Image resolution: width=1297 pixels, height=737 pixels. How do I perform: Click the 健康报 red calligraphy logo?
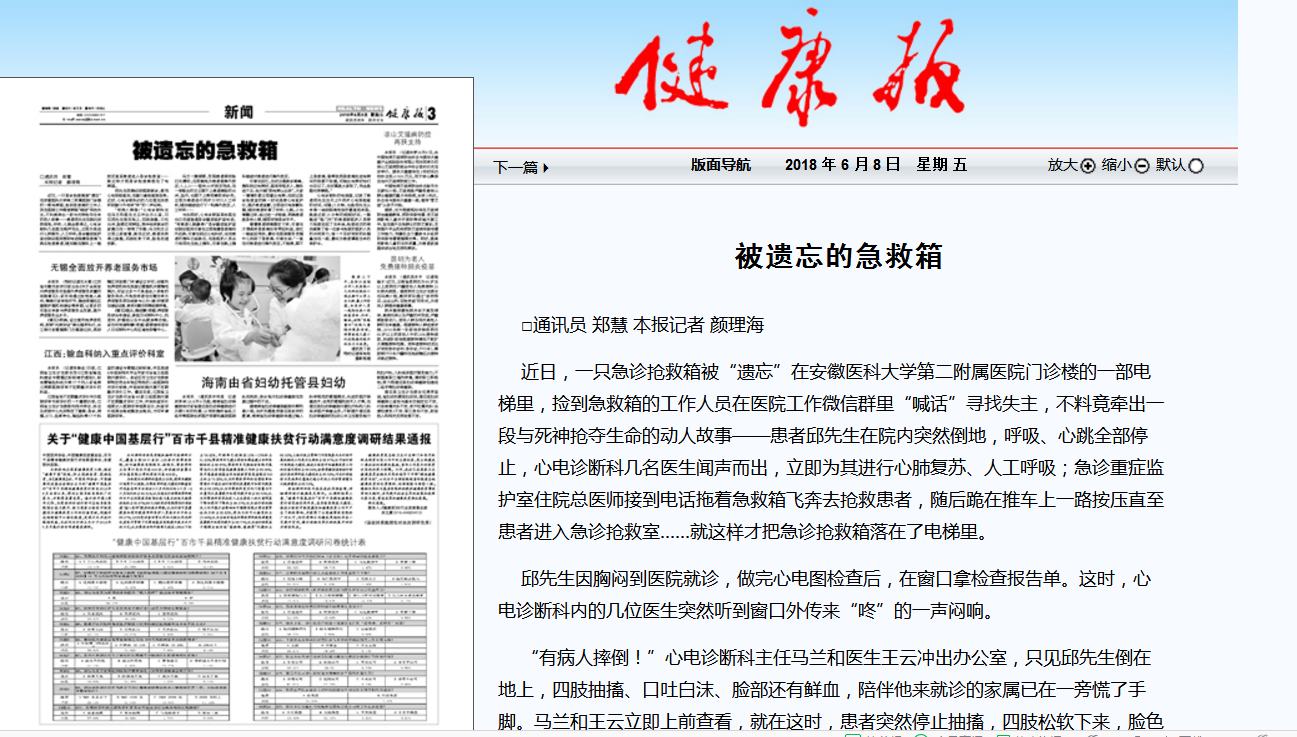click(x=789, y=67)
